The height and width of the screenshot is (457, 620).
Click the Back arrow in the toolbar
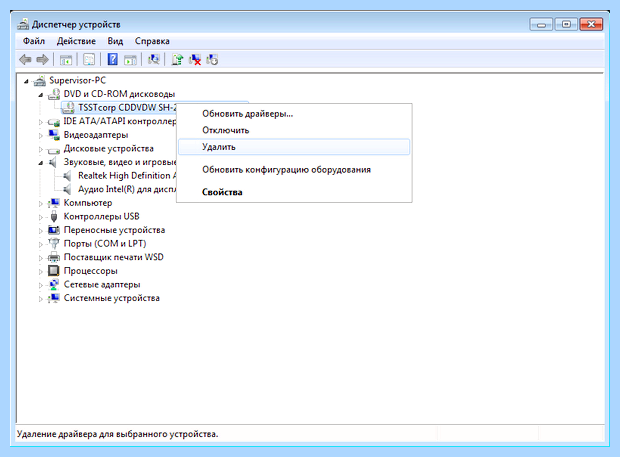[25, 60]
